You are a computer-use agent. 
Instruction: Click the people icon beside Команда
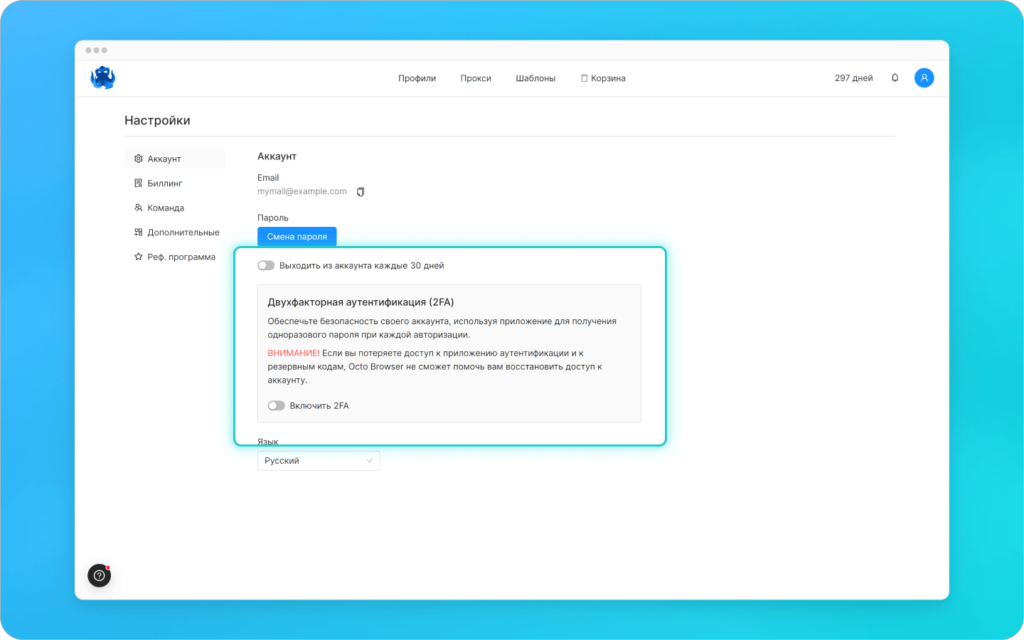click(138, 208)
